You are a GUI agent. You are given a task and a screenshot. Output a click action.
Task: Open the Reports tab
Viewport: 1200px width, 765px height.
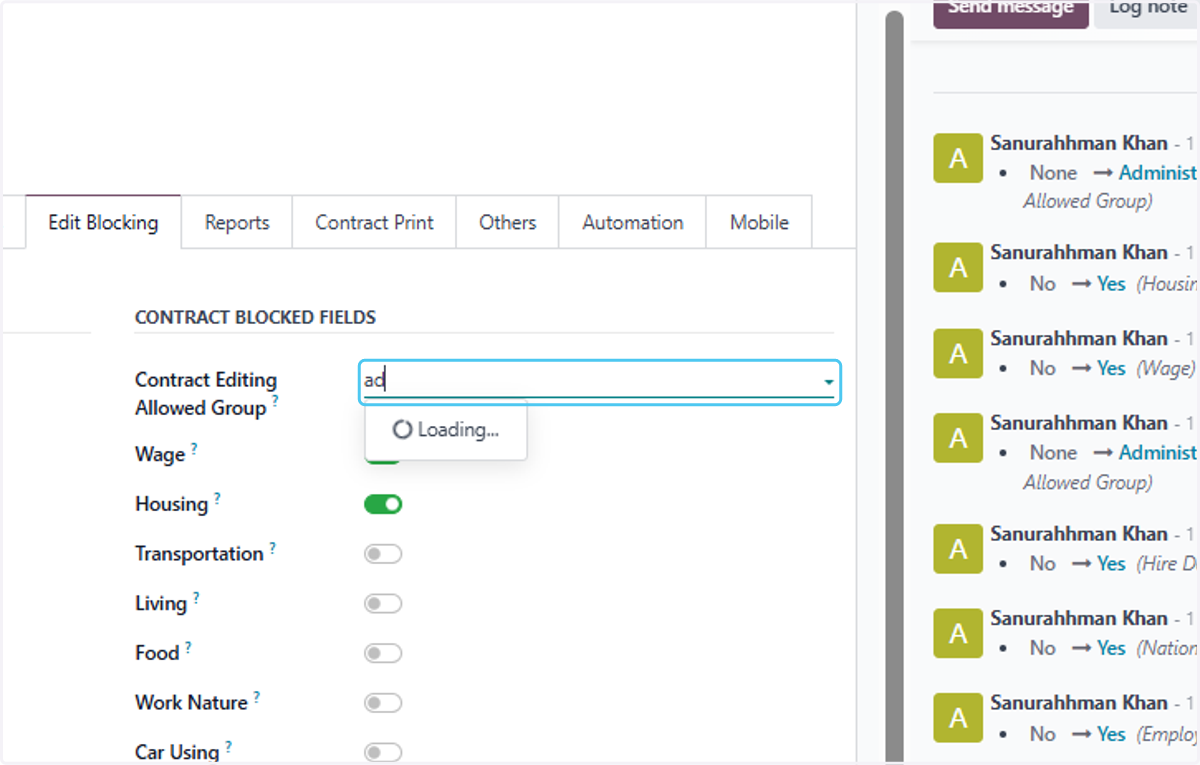pyautogui.click(x=237, y=222)
